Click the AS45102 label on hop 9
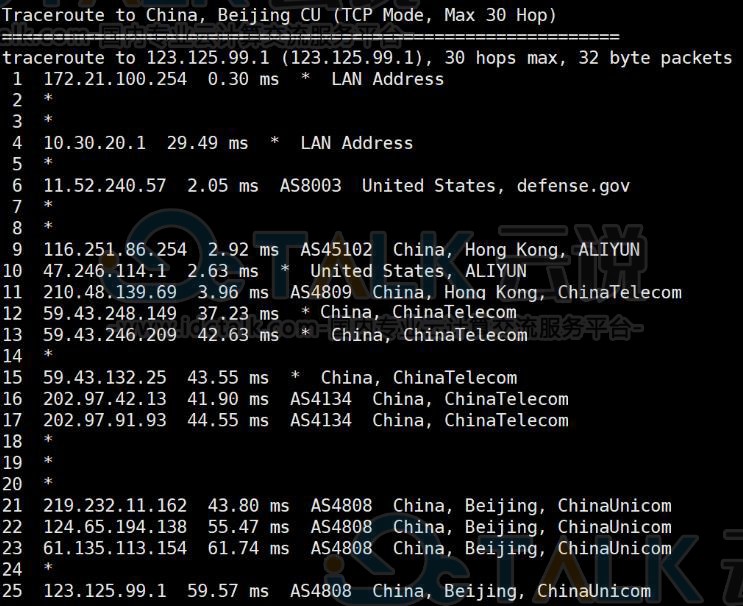The height and width of the screenshot is (606, 743). (x=336, y=250)
